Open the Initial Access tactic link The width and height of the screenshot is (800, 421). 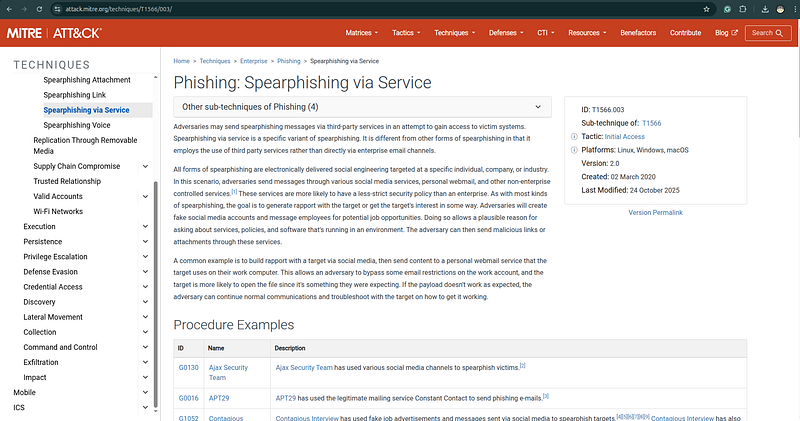click(x=624, y=137)
